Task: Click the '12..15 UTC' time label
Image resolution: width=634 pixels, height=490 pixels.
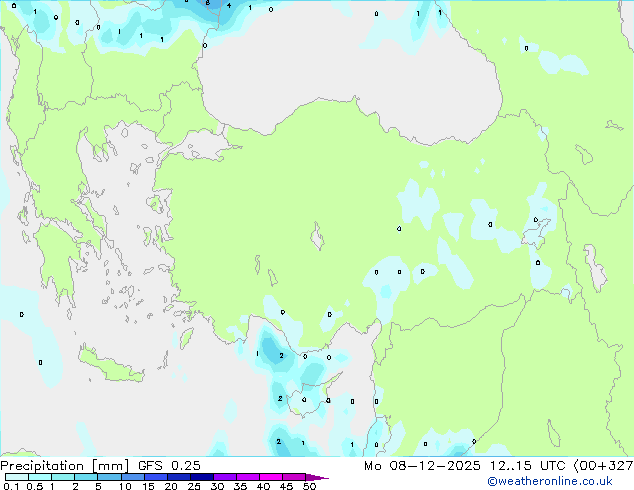Action: [527, 466]
